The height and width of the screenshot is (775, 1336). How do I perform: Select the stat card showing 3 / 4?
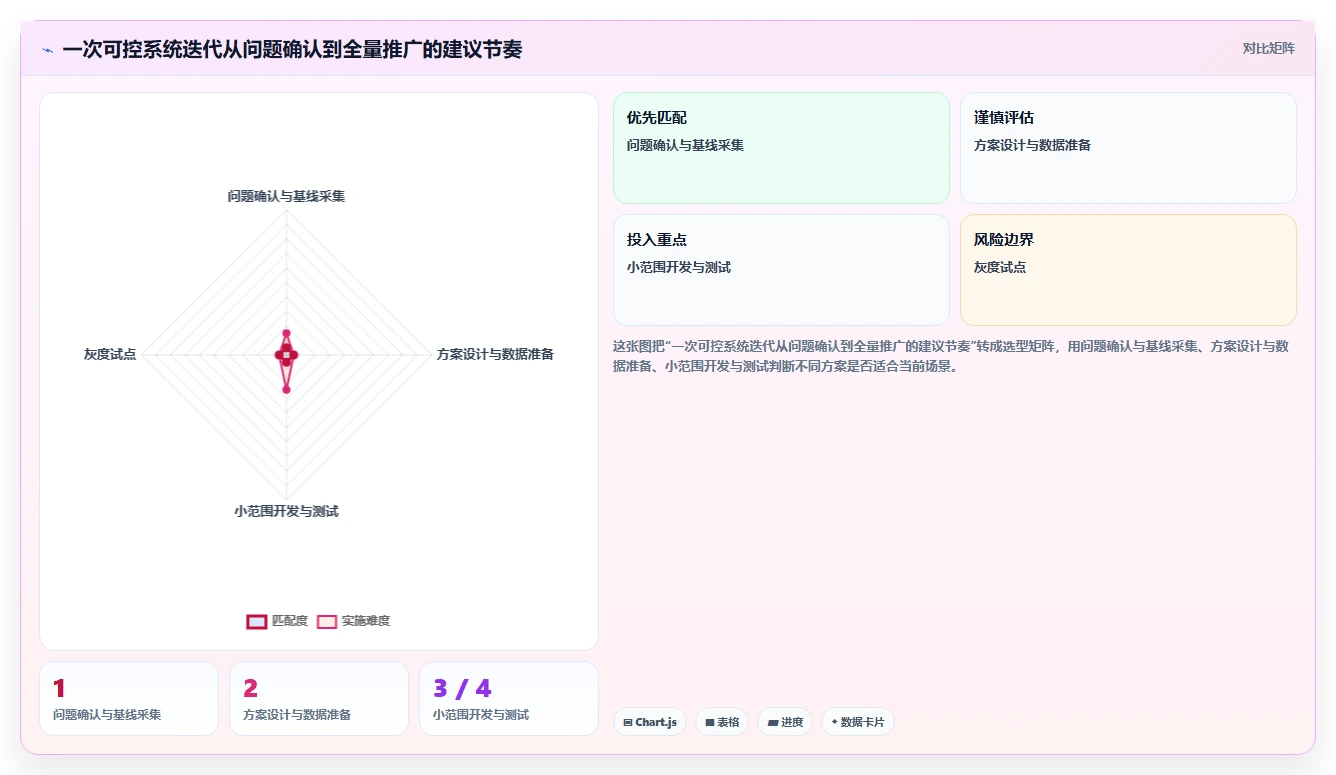click(x=509, y=698)
